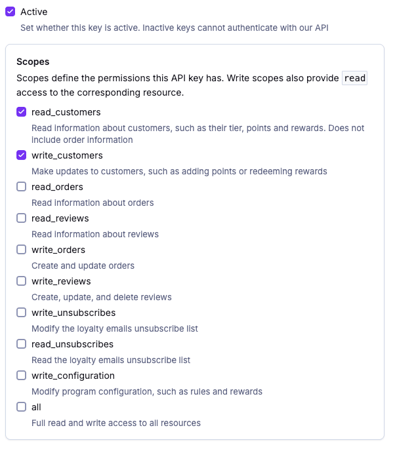Enable the read_orders scope checkbox

point(21,187)
